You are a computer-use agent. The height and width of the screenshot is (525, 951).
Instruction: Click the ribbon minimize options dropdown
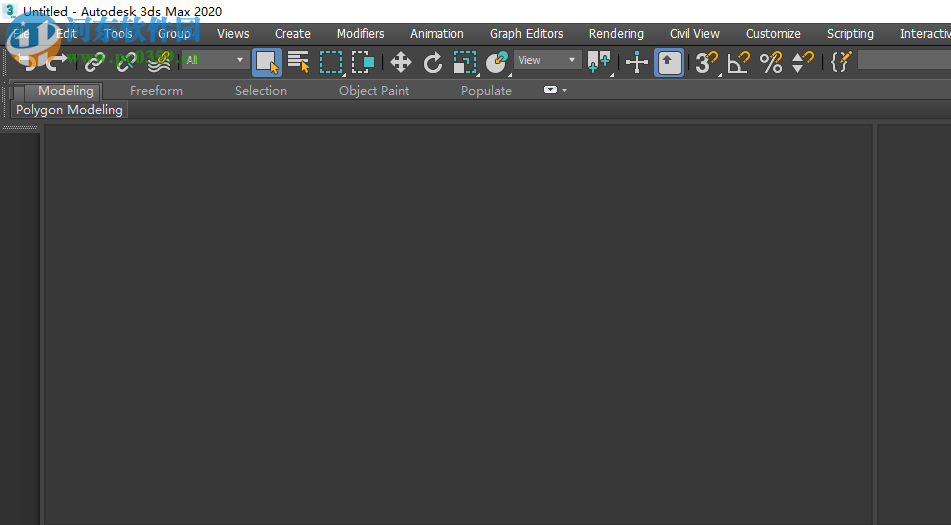[555, 90]
